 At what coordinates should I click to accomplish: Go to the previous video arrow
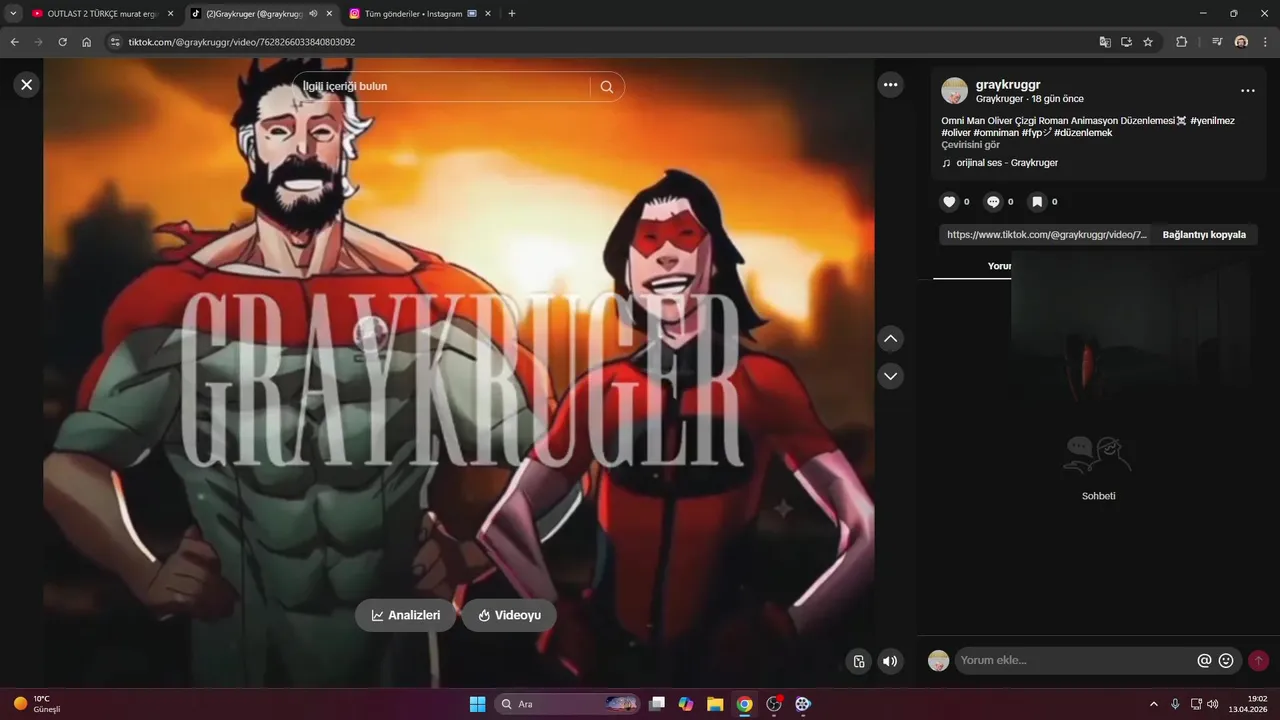point(890,339)
